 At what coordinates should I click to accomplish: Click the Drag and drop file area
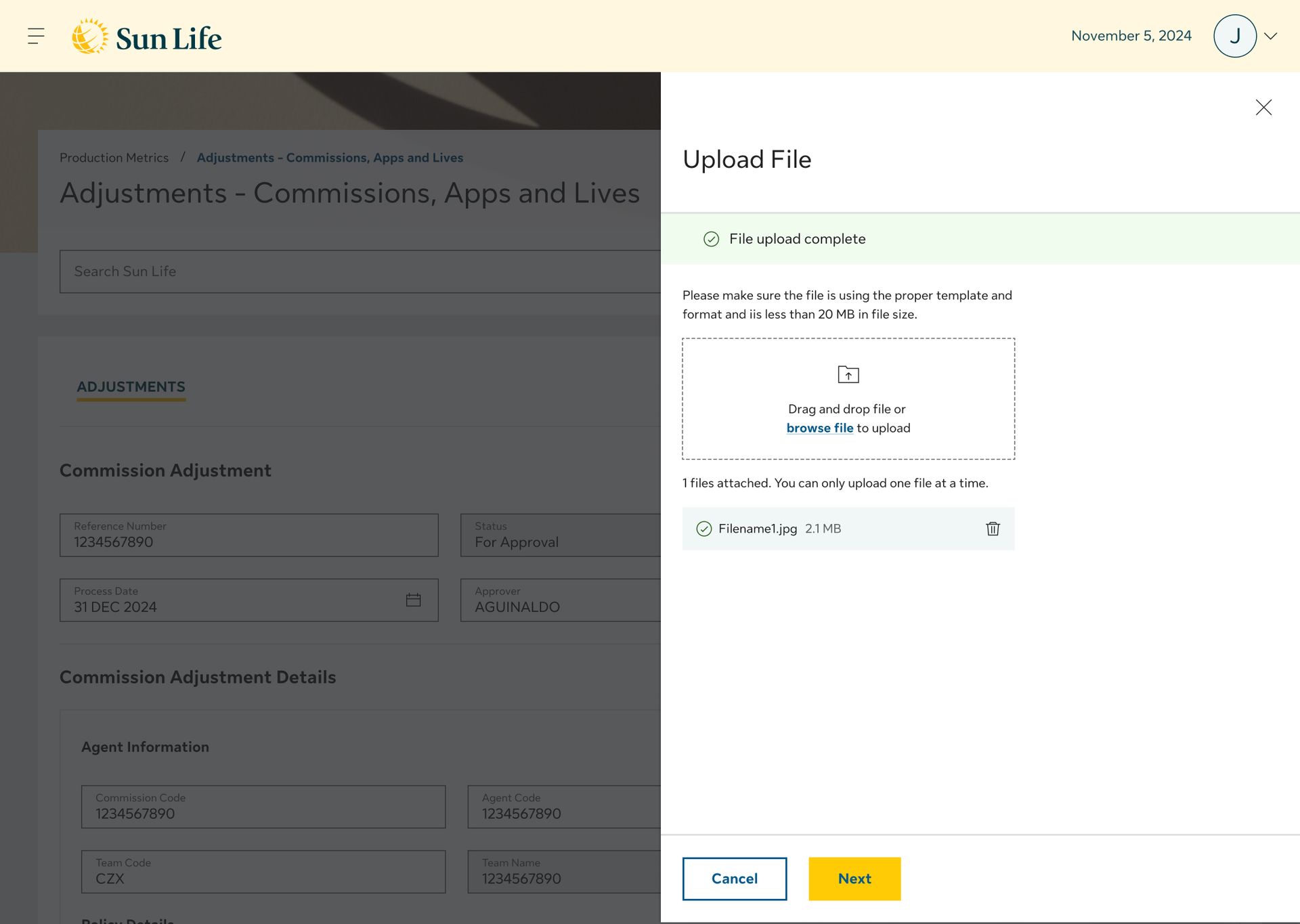pyautogui.click(x=848, y=399)
